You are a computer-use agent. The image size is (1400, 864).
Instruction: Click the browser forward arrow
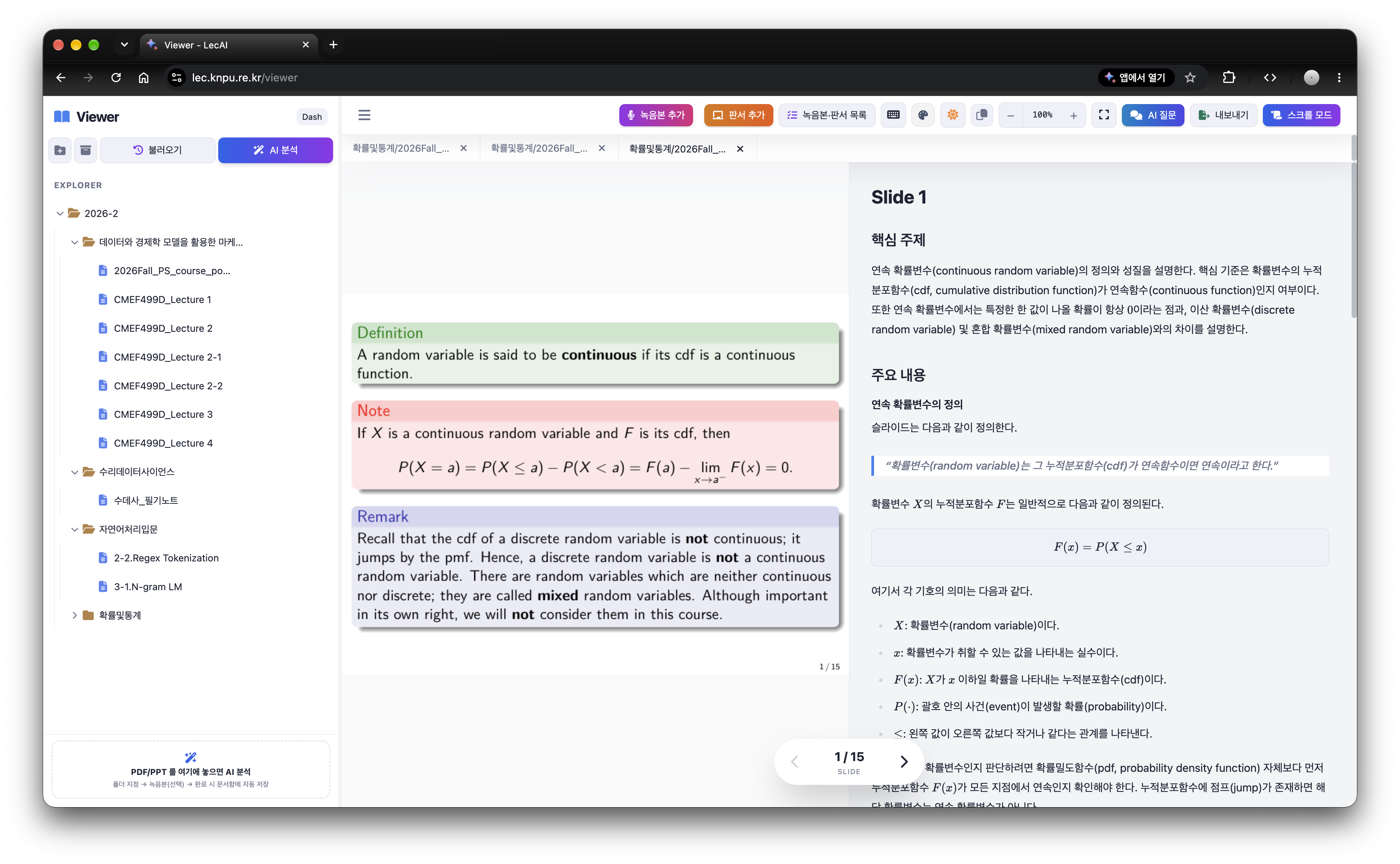point(88,78)
